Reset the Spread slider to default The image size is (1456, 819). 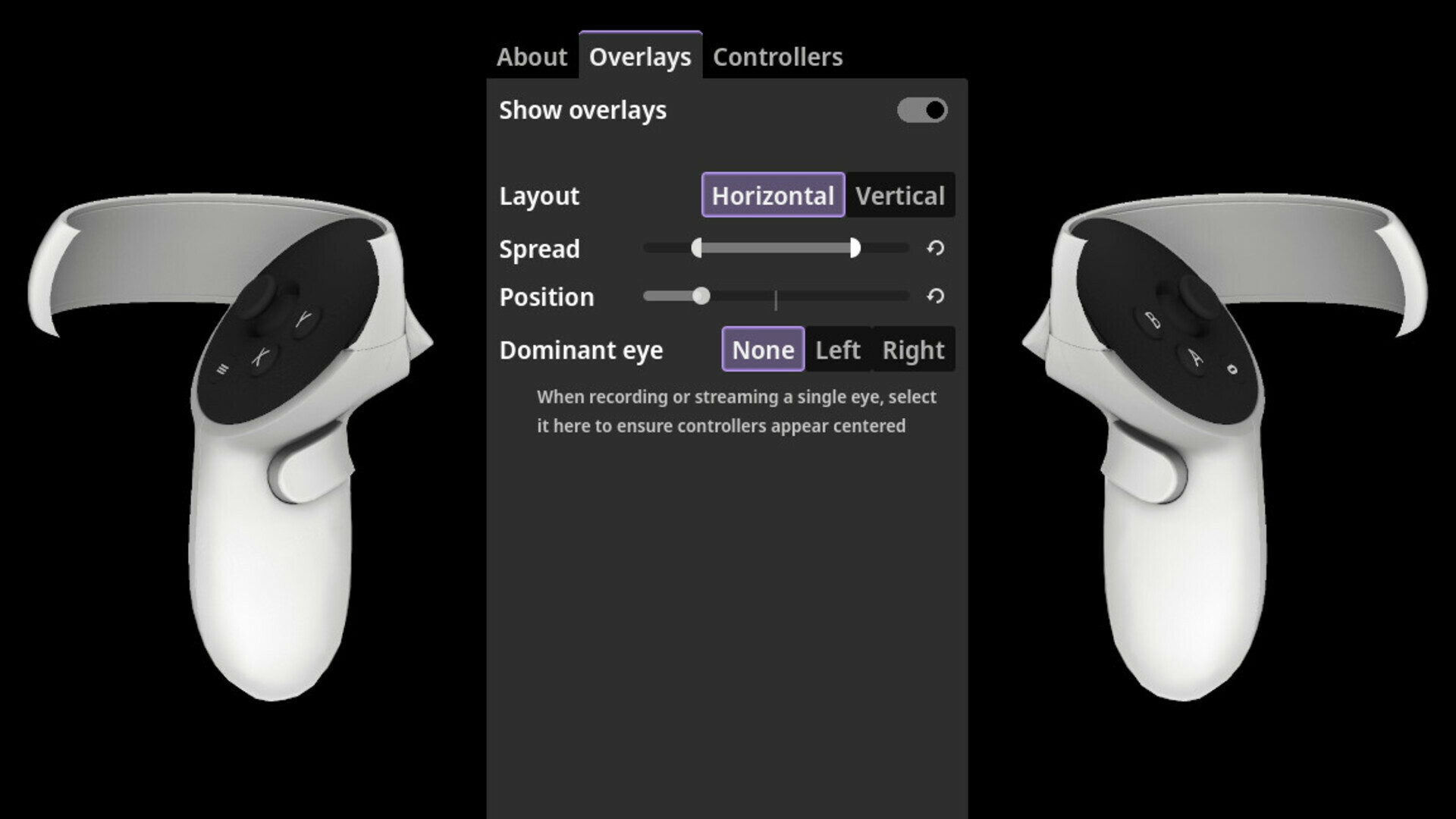[x=935, y=248]
